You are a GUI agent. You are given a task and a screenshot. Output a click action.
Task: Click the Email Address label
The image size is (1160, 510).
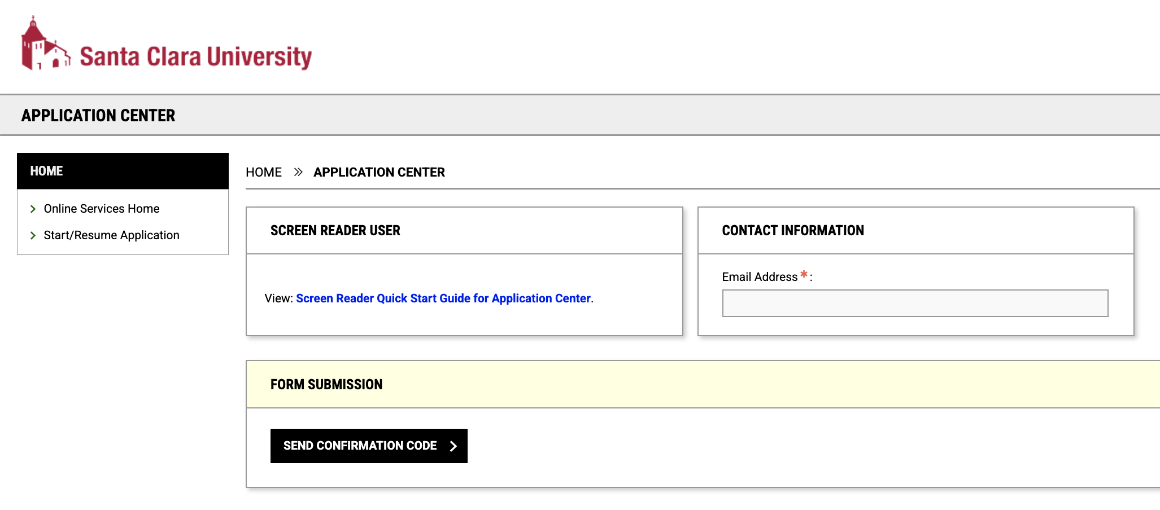point(767,277)
